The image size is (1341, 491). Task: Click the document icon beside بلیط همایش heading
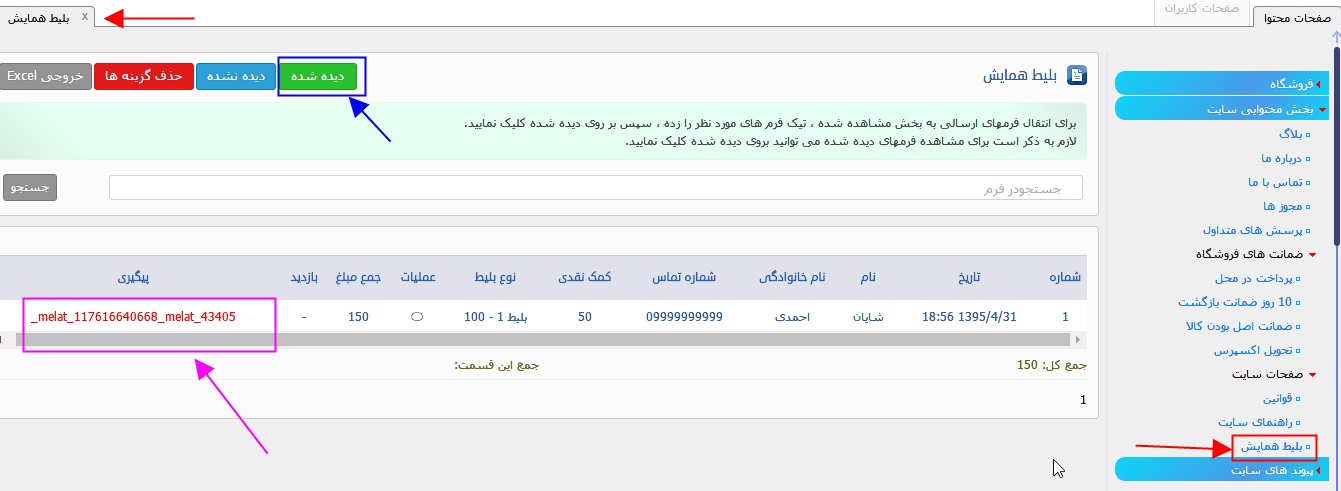pos(1077,76)
